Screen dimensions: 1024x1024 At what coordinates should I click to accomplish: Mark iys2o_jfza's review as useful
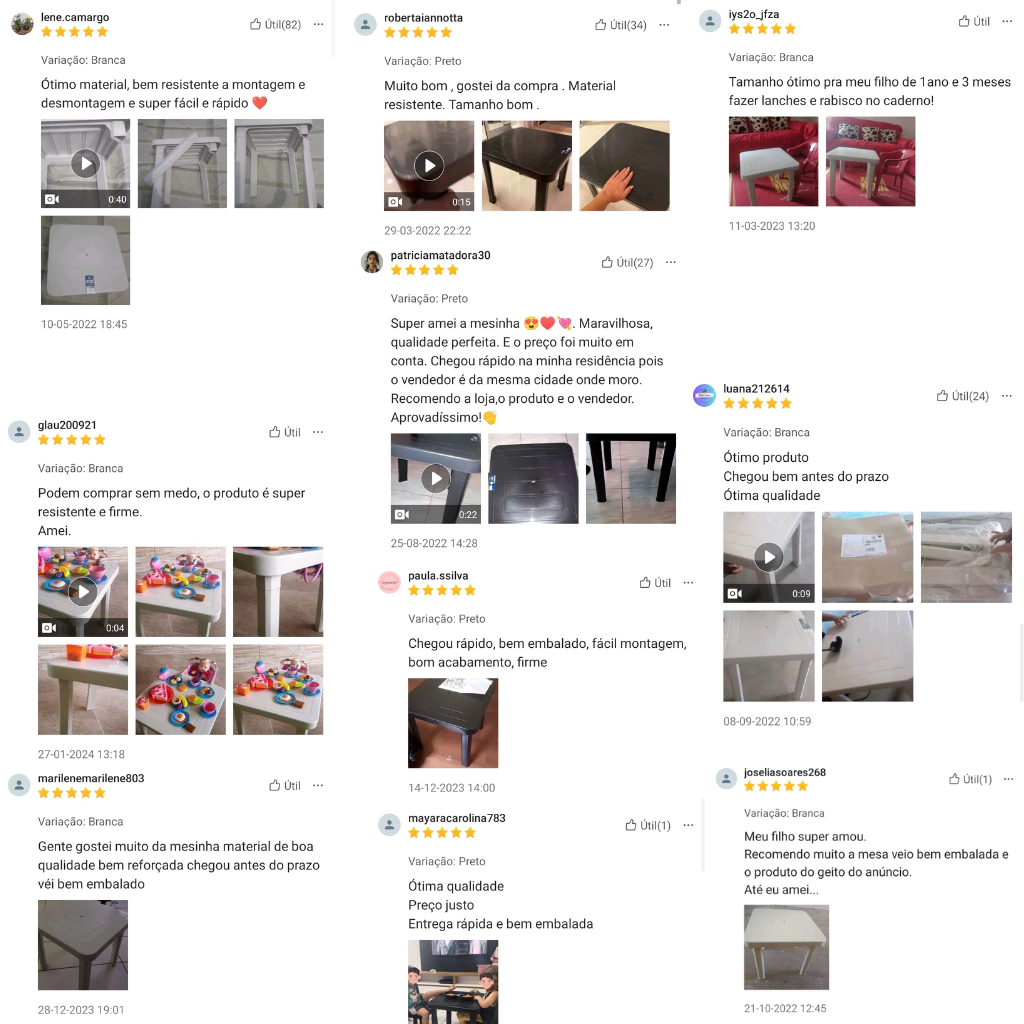click(x=974, y=22)
